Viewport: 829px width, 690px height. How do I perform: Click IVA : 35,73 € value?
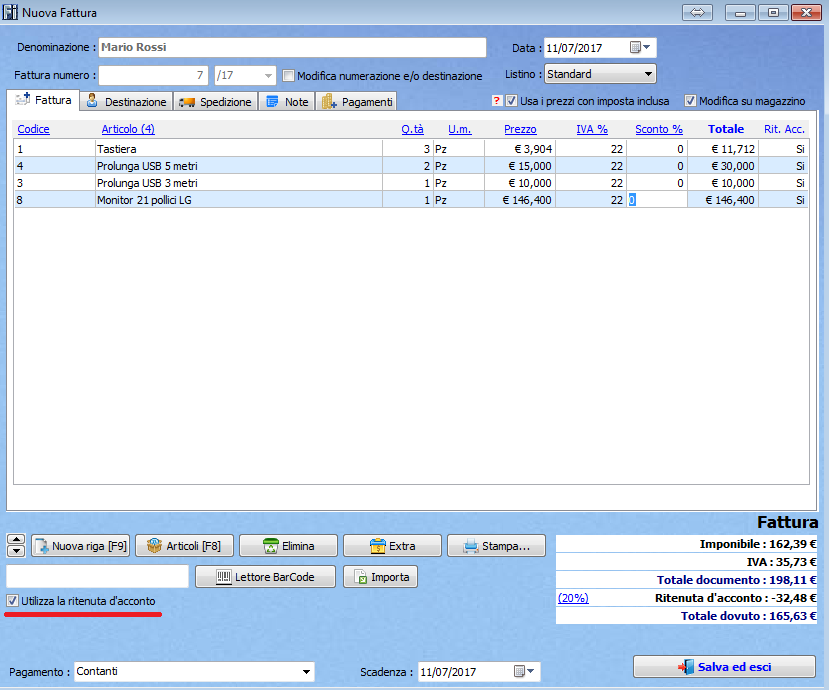click(781, 562)
